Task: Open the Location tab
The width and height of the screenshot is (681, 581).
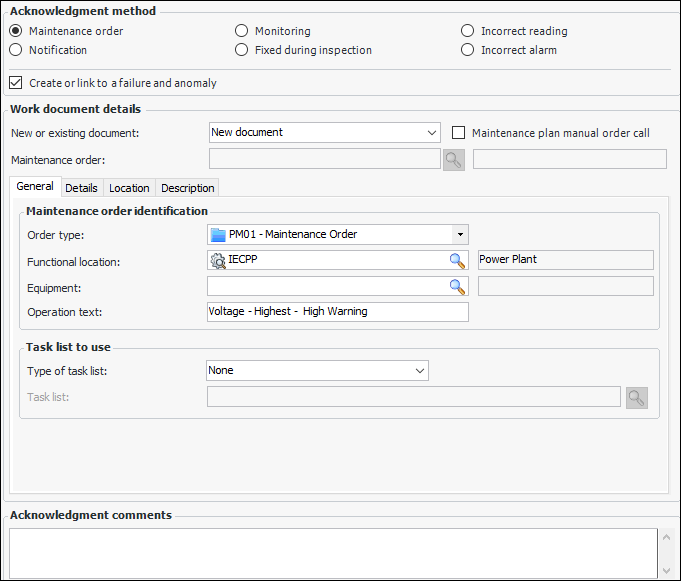Action: (129, 188)
